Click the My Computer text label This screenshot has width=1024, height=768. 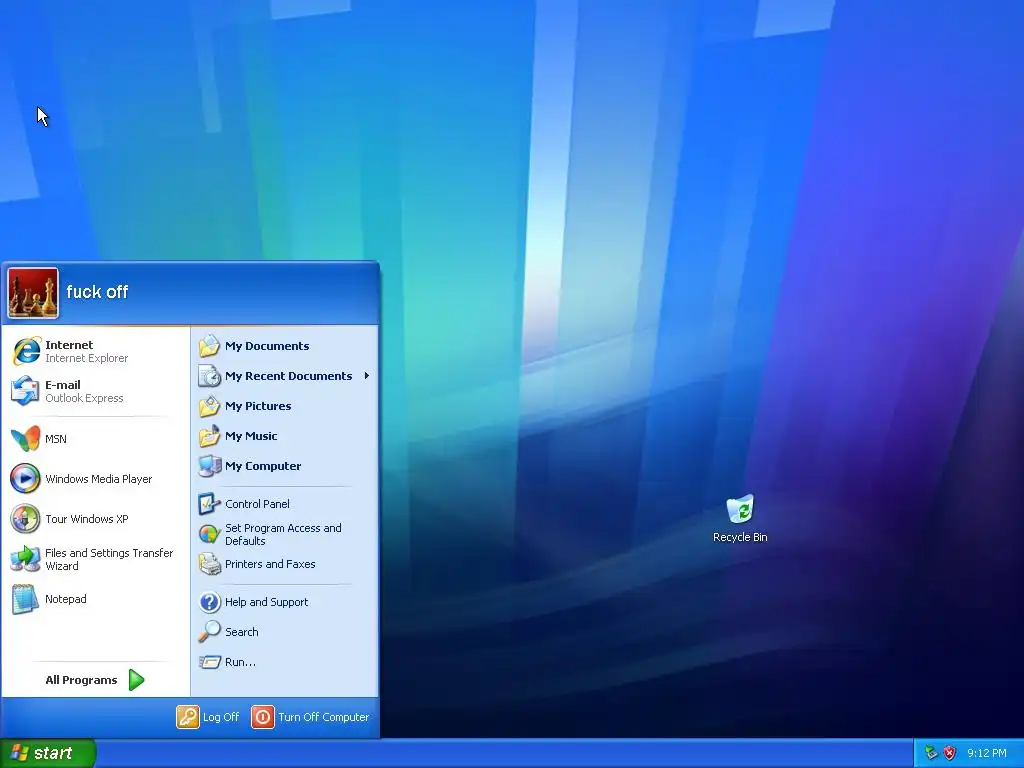[x=263, y=466]
